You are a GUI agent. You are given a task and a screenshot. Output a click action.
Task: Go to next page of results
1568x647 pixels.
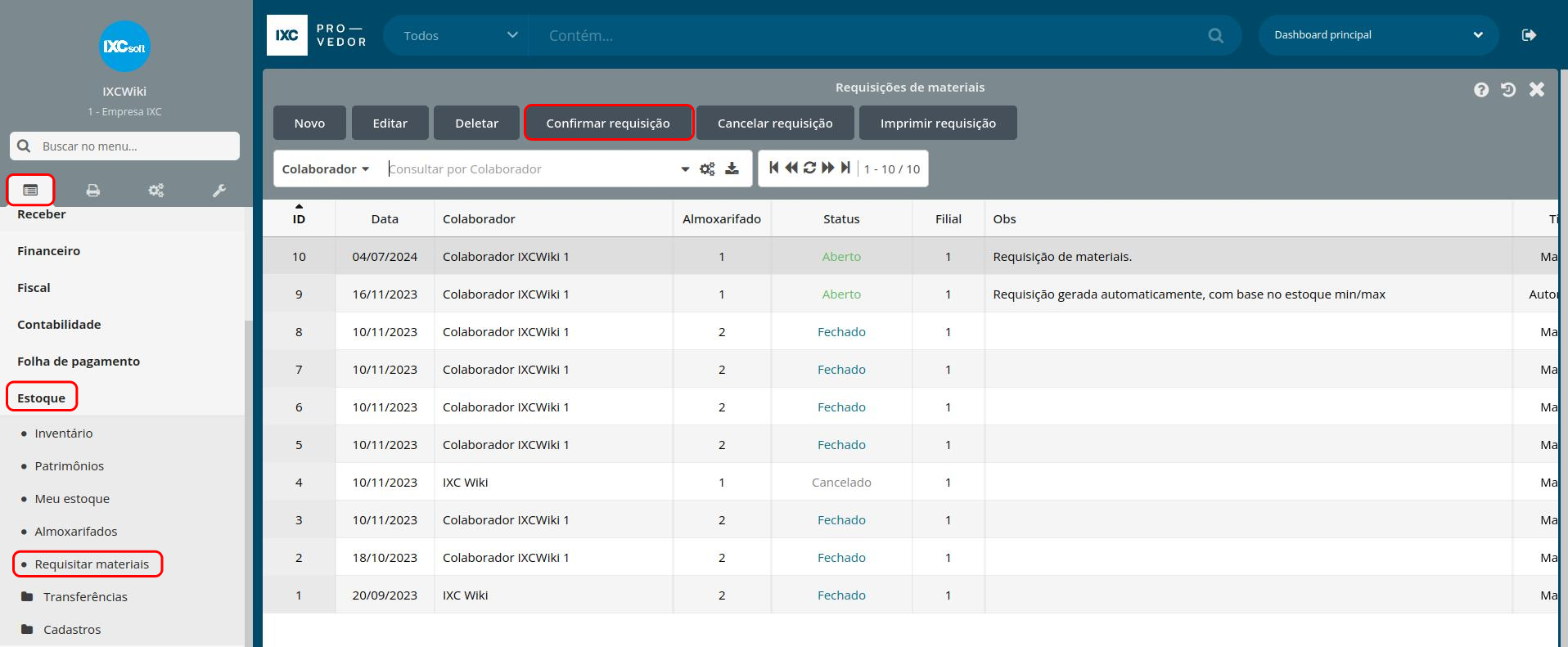pyautogui.click(x=828, y=168)
